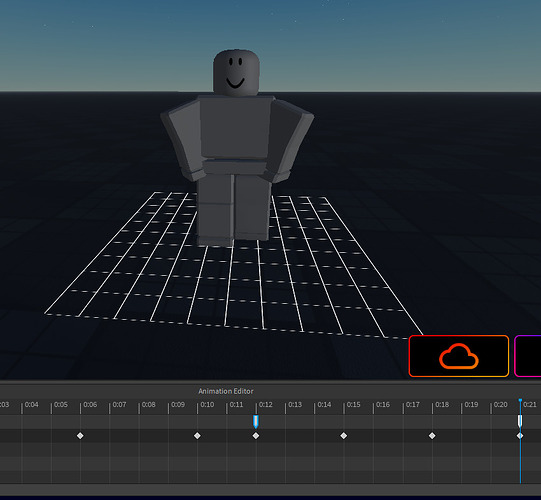
Task: Click the blue playhead scrubber handle
Action: (x=520, y=401)
